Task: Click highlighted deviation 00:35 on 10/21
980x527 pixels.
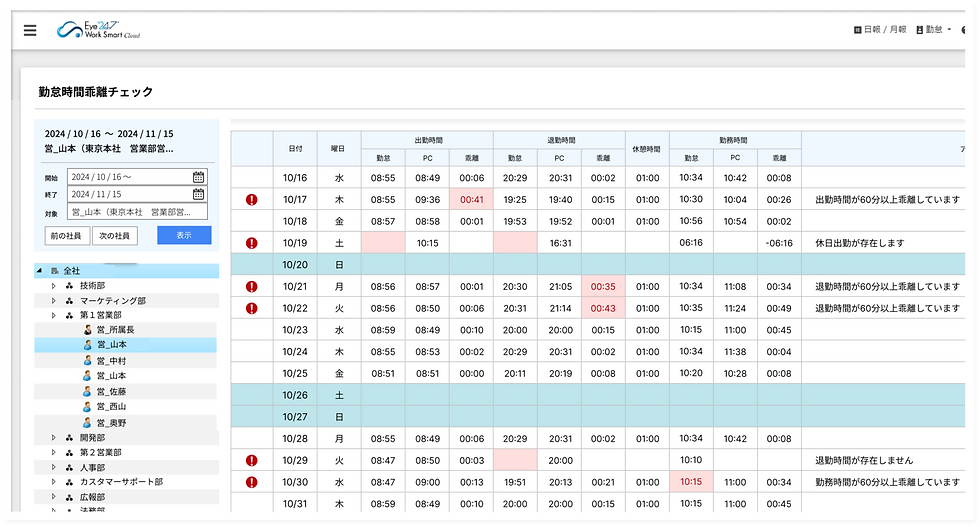Action: coord(603,286)
